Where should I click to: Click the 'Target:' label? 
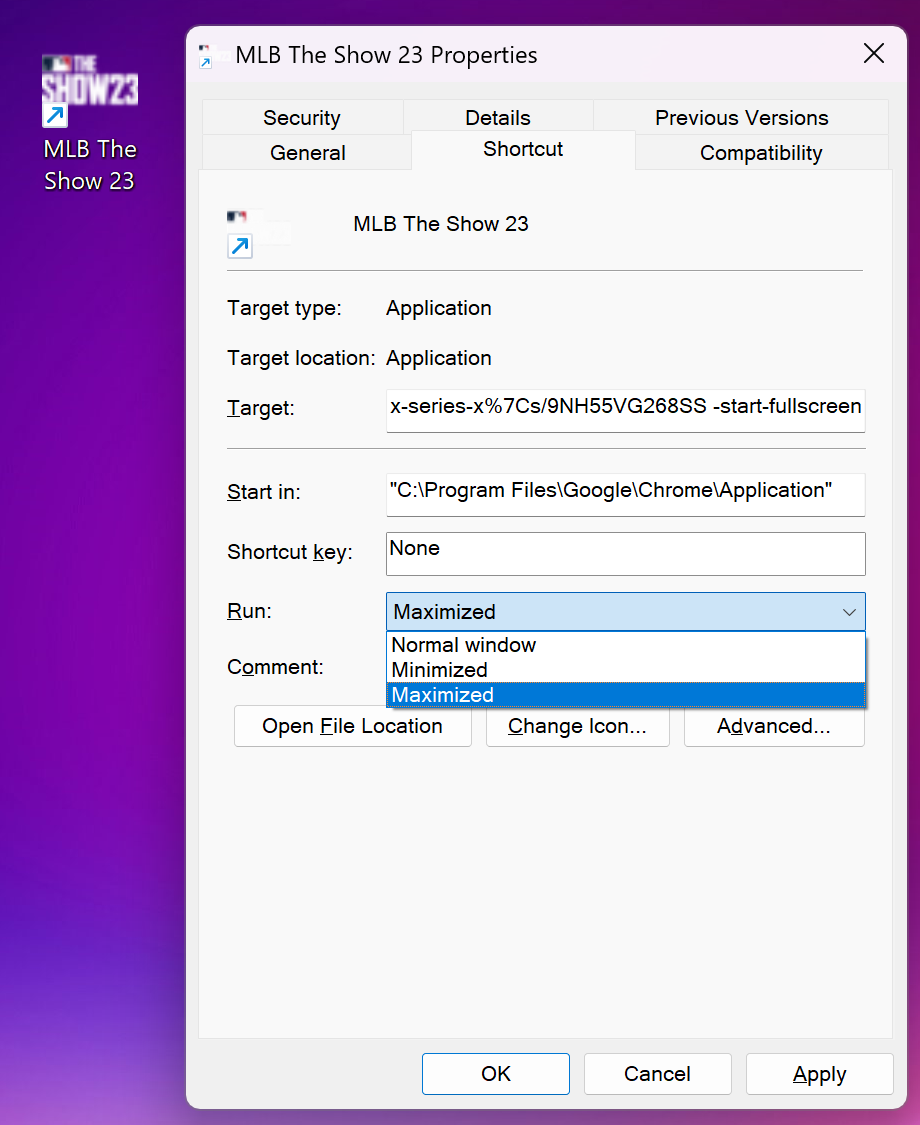260,408
